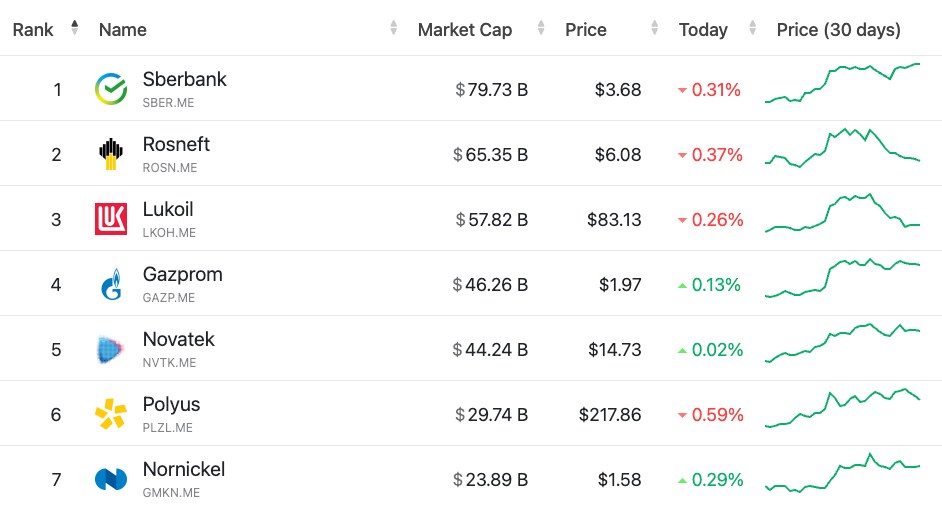Click the Polyus yellow logo

(111, 414)
